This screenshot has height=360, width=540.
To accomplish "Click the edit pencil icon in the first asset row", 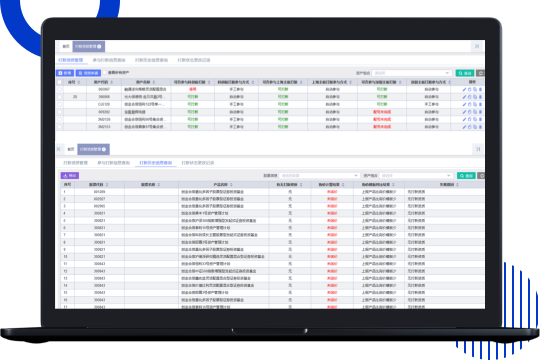I will pyautogui.click(x=464, y=89).
